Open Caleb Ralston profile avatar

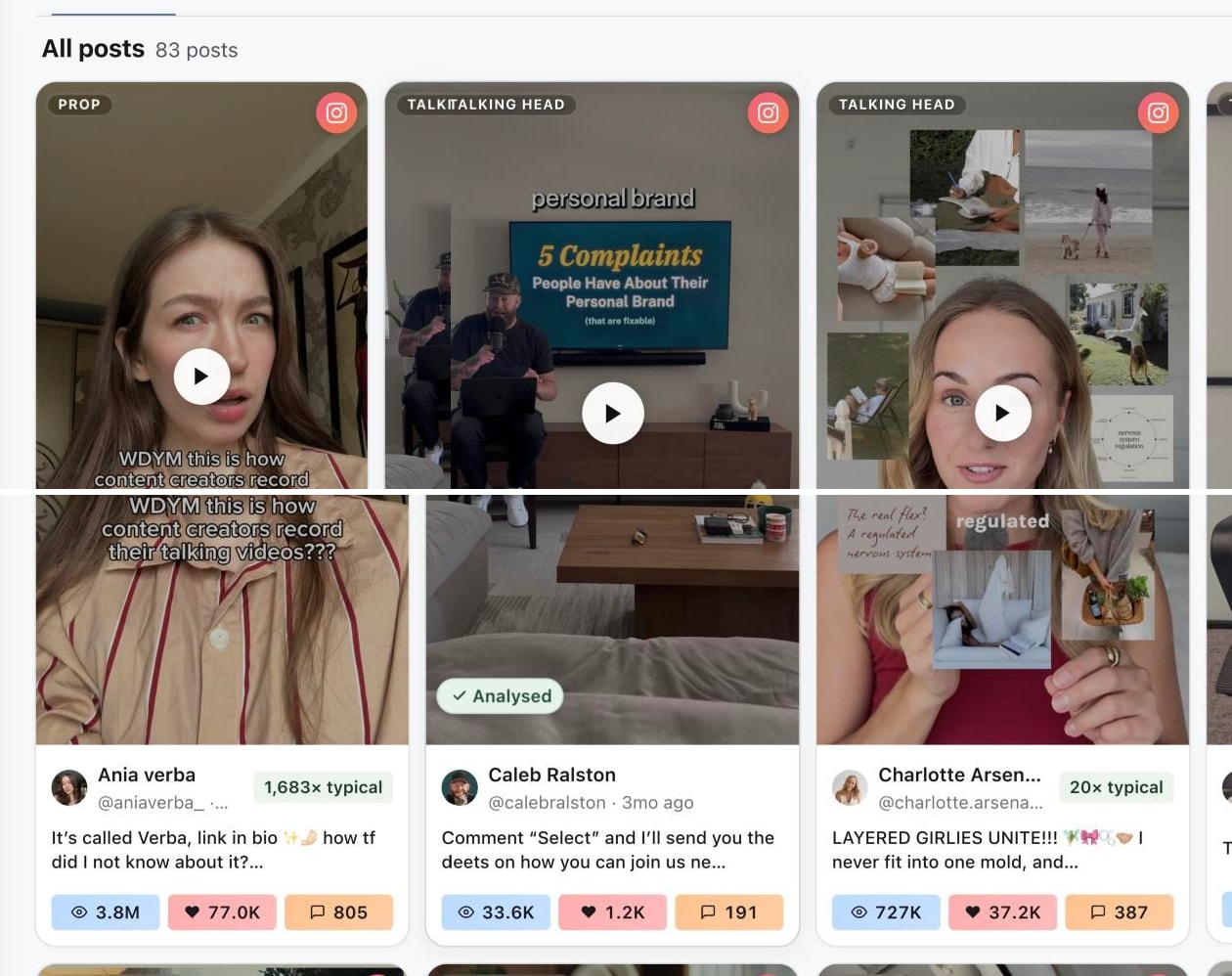(460, 787)
